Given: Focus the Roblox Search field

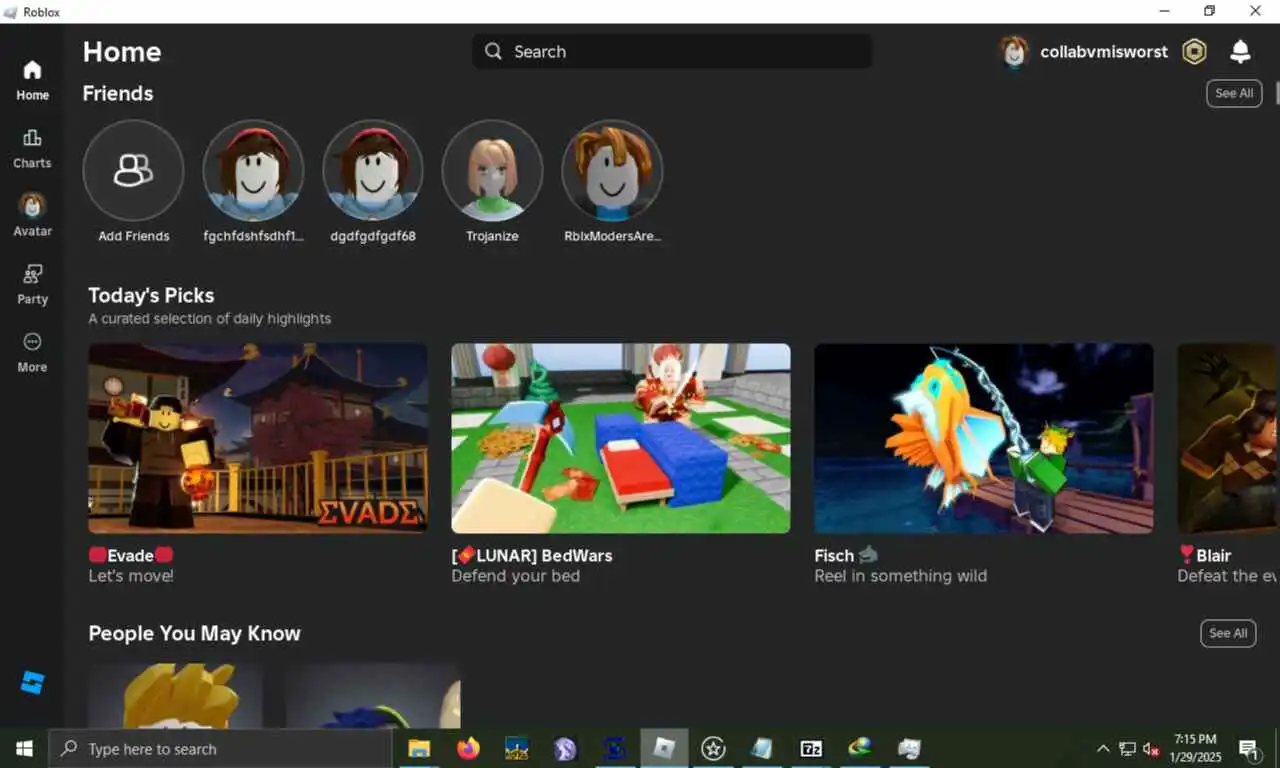Looking at the screenshot, I should coord(672,51).
